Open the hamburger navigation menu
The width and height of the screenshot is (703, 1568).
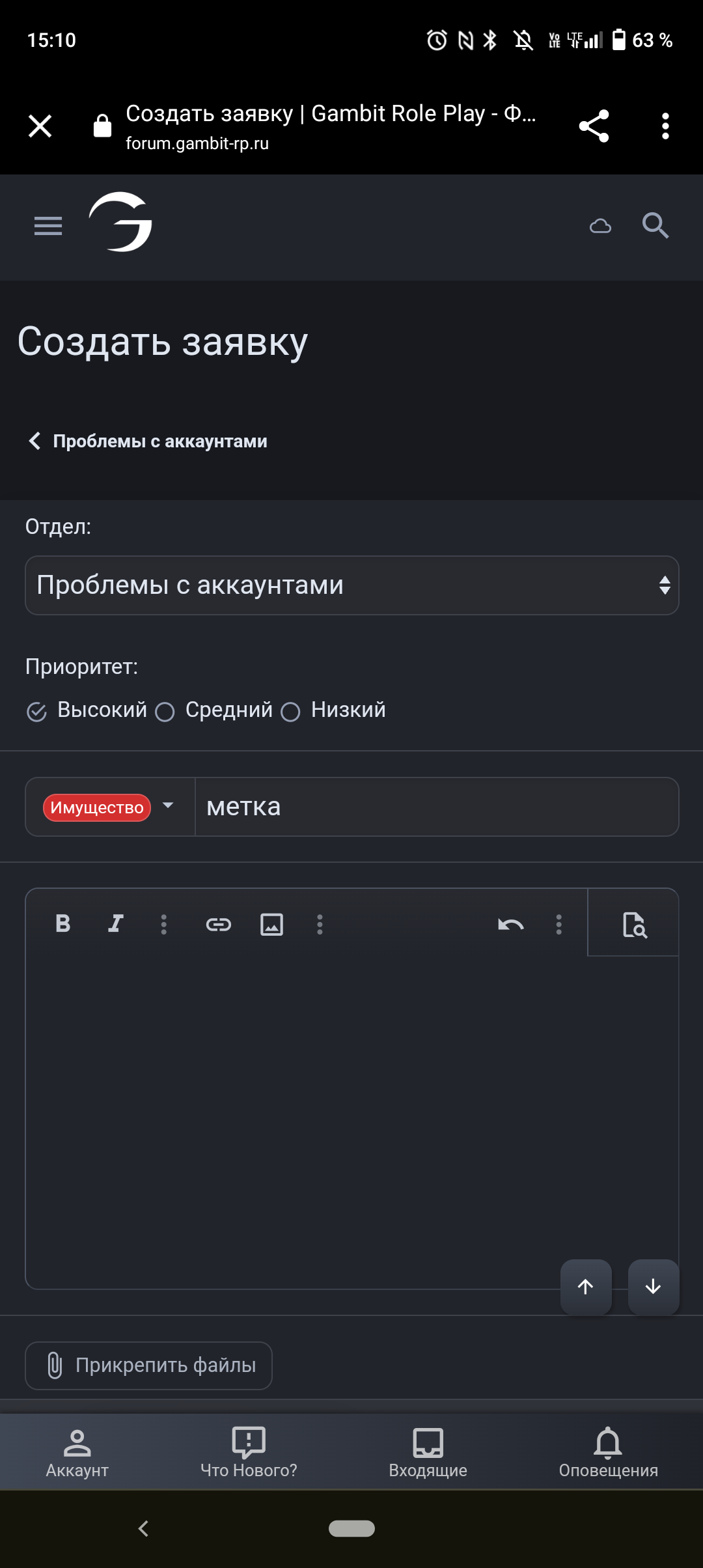click(48, 226)
